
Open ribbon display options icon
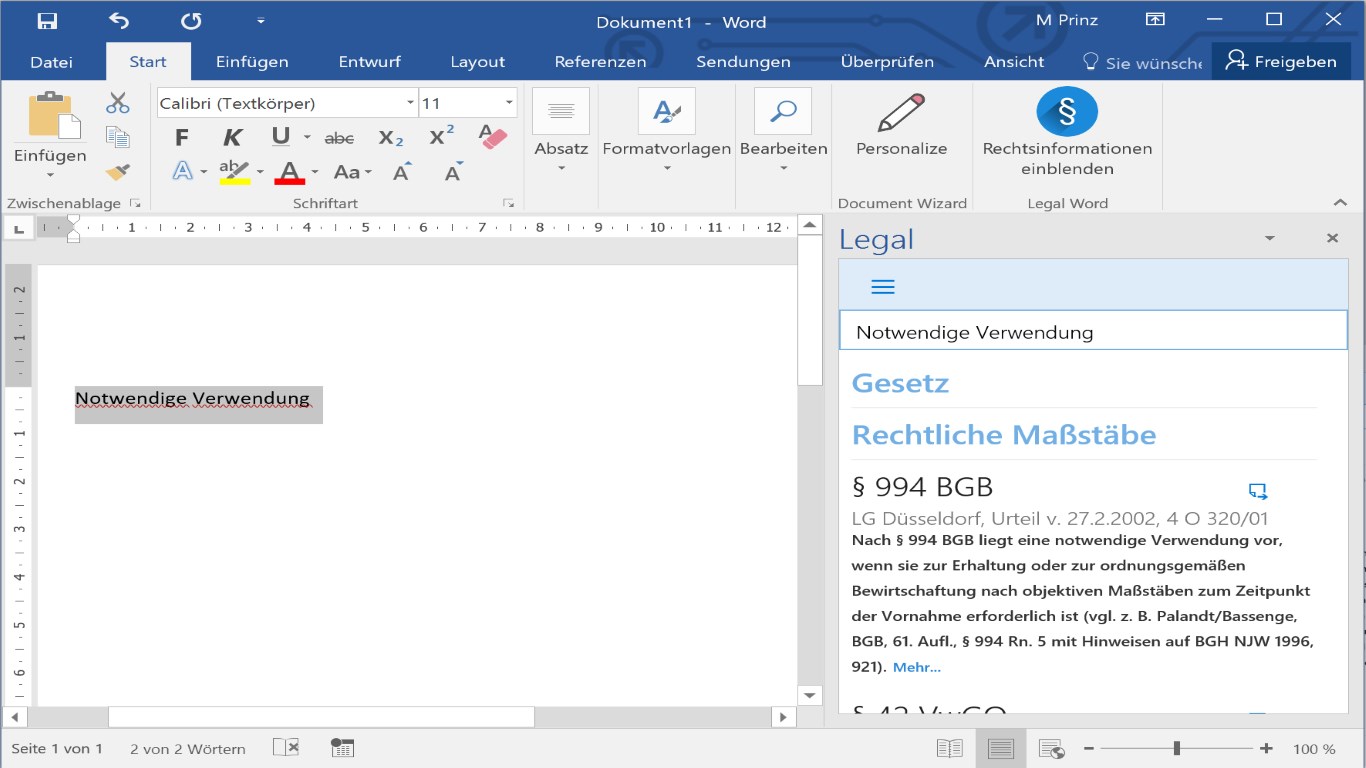(1155, 20)
